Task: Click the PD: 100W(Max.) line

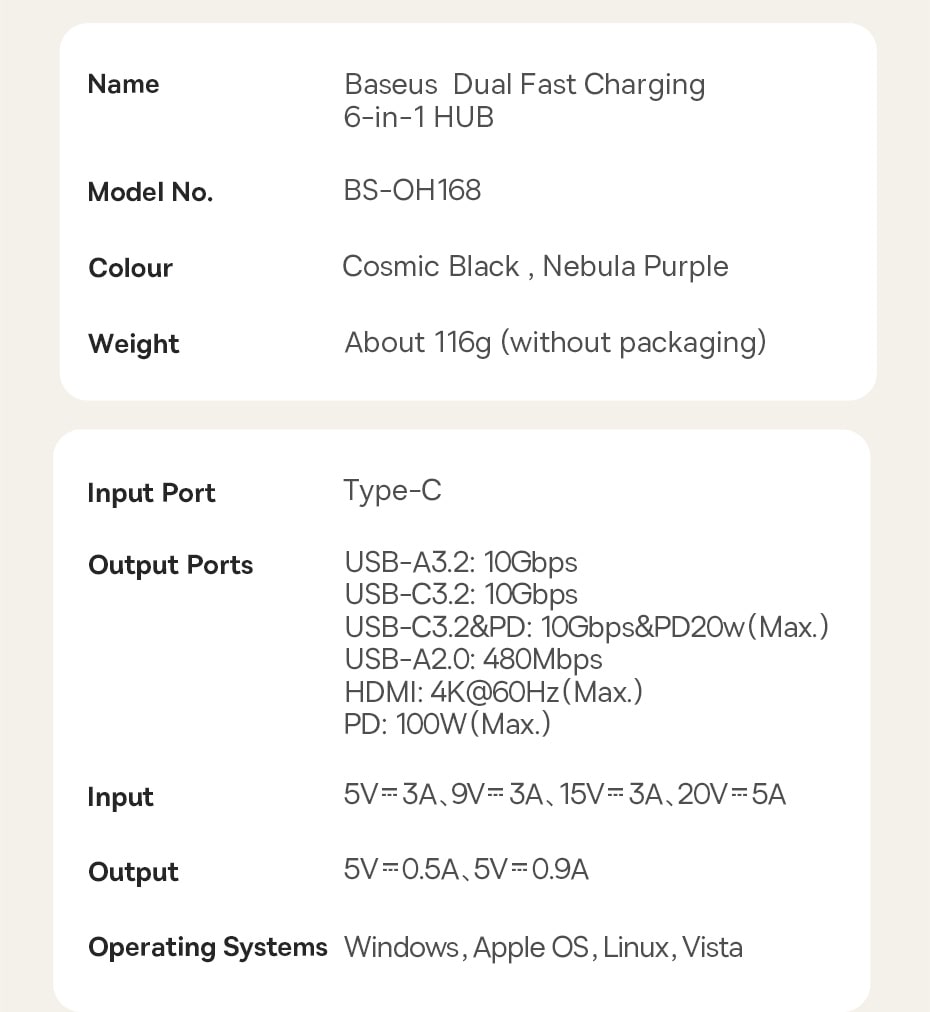Action: (x=447, y=724)
